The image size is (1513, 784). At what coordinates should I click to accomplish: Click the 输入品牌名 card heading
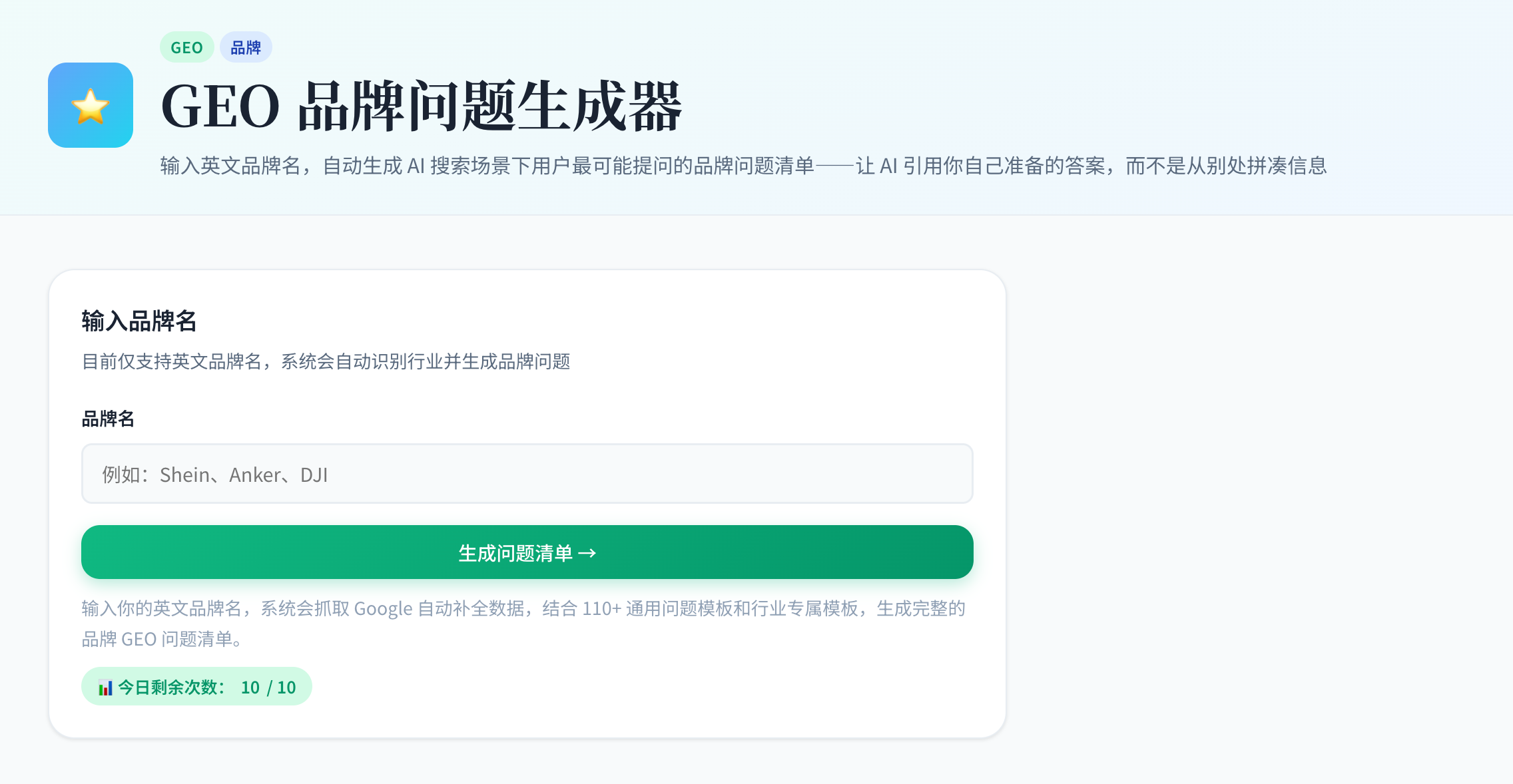(139, 321)
